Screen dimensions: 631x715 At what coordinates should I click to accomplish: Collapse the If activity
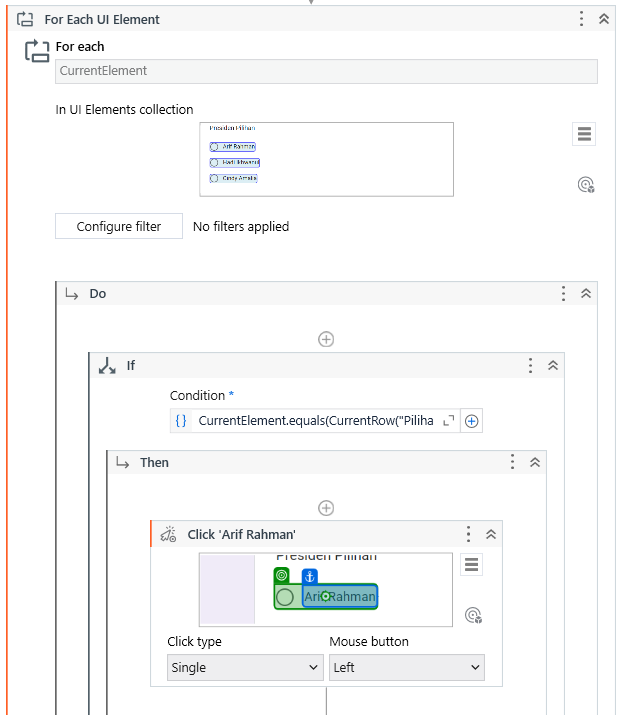(552, 366)
